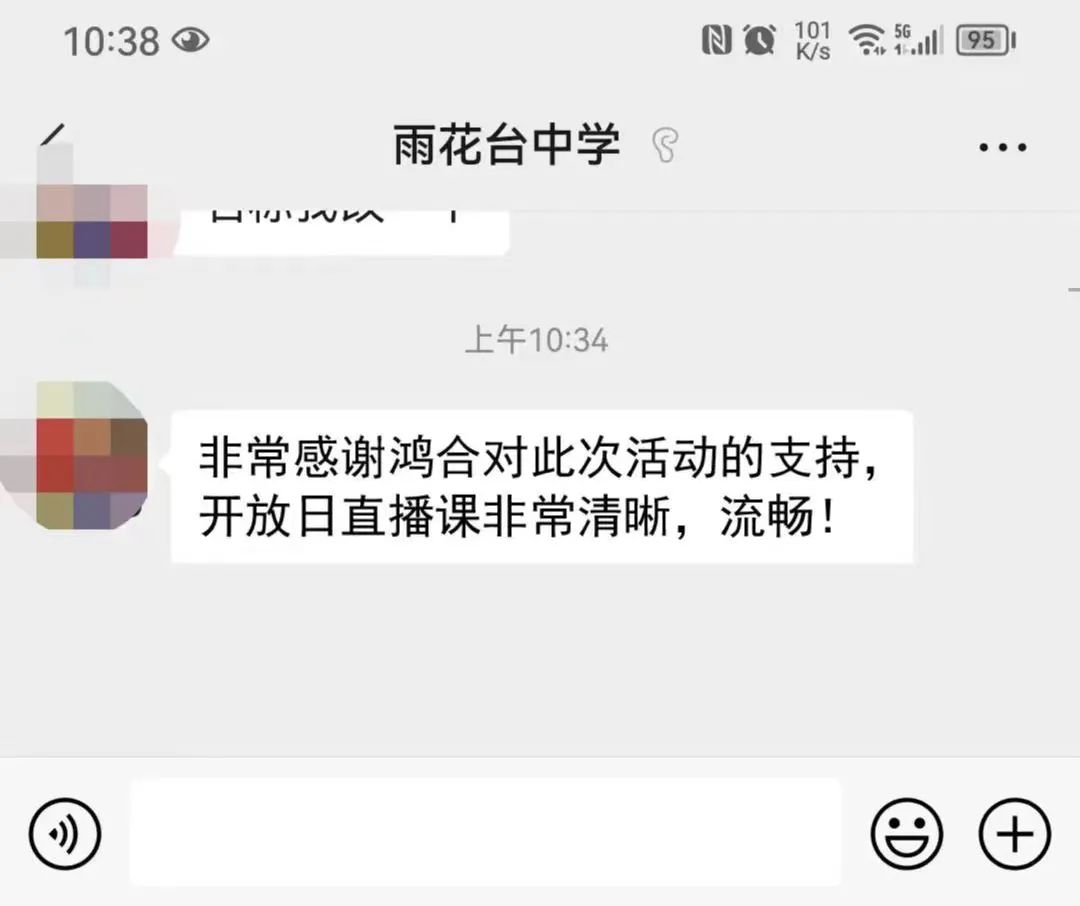Expand the plus attachments panel

tap(1015, 834)
